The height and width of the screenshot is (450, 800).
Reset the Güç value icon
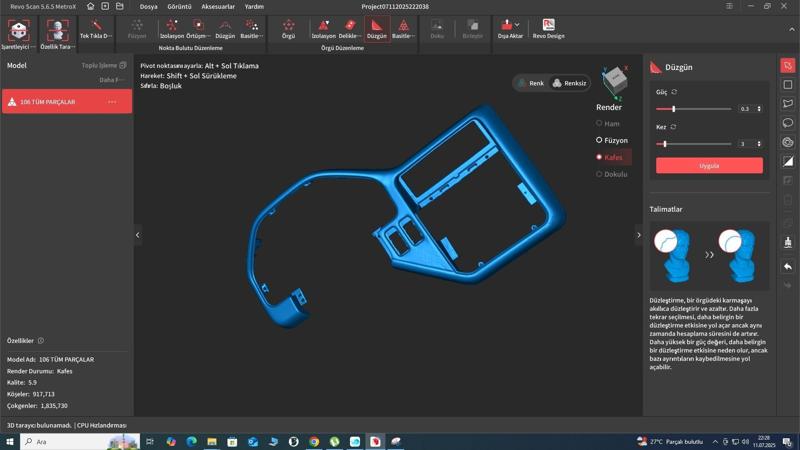click(674, 92)
